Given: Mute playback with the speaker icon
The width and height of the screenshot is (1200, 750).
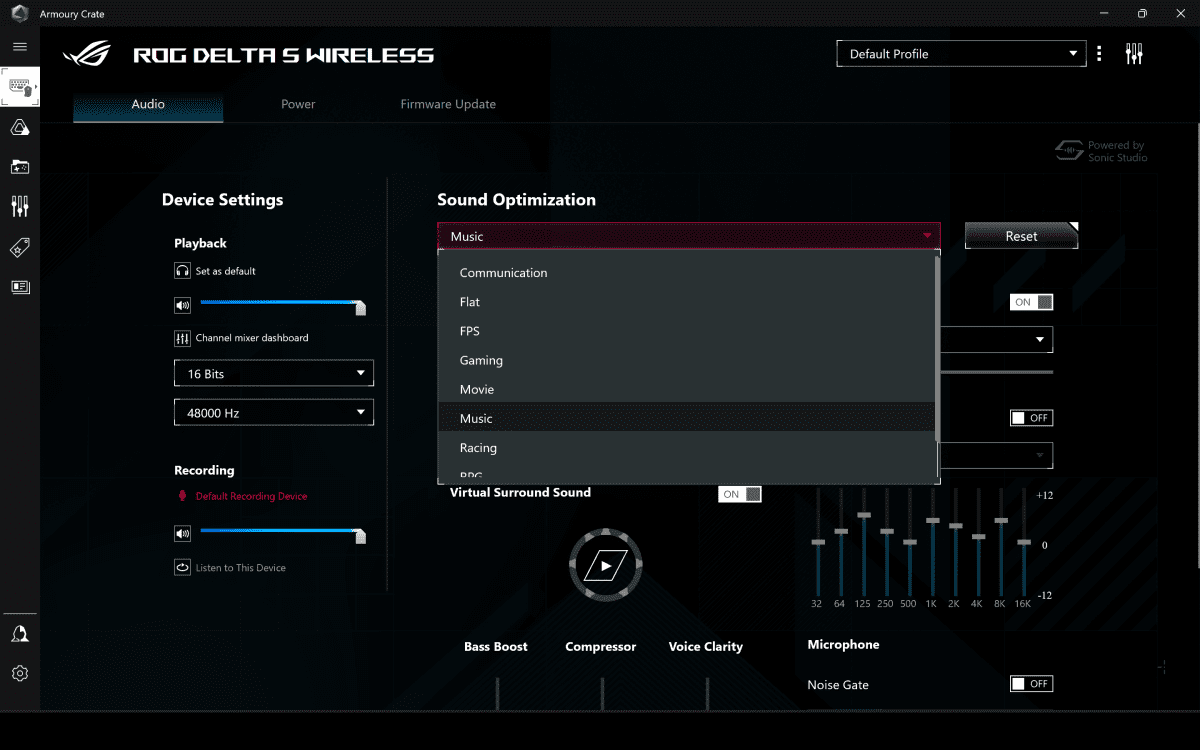Looking at the screenshot, I should tap(182, 306).
